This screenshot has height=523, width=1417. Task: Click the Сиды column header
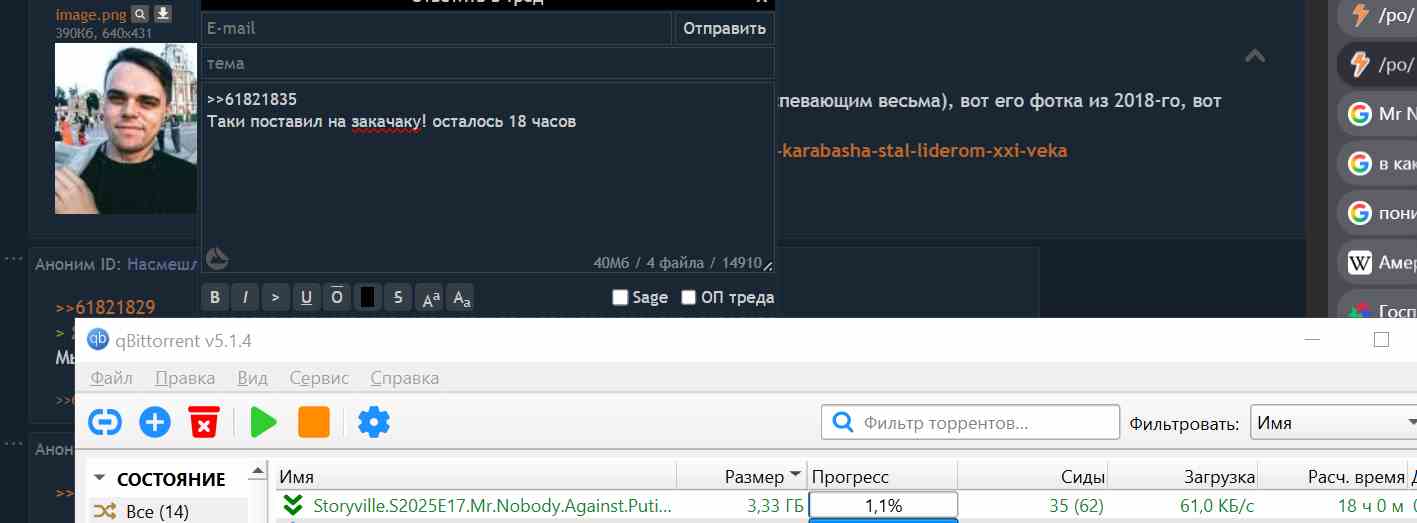click(x=1032, y=477)
